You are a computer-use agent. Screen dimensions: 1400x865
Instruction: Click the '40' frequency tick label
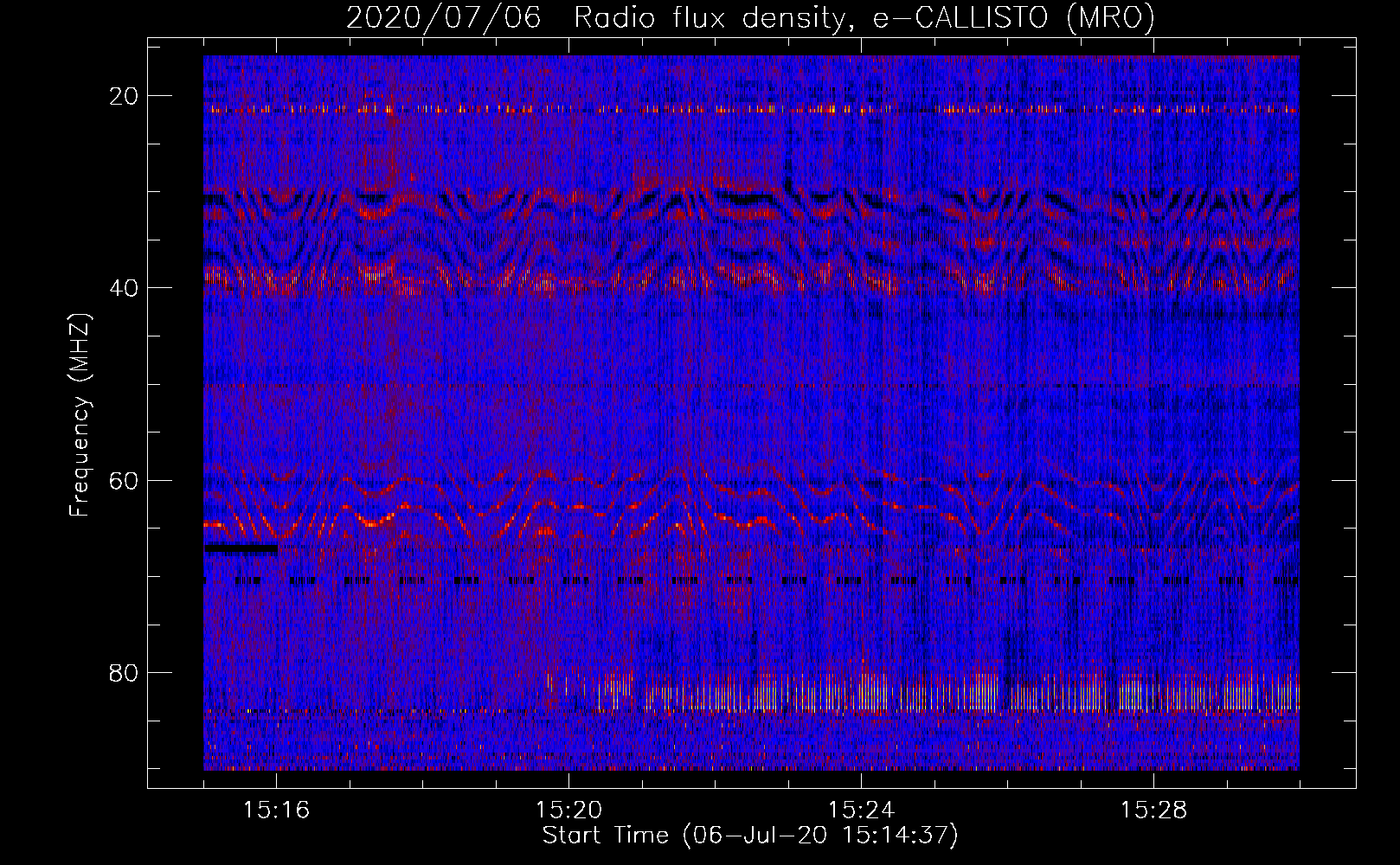[x=125, y=288]
